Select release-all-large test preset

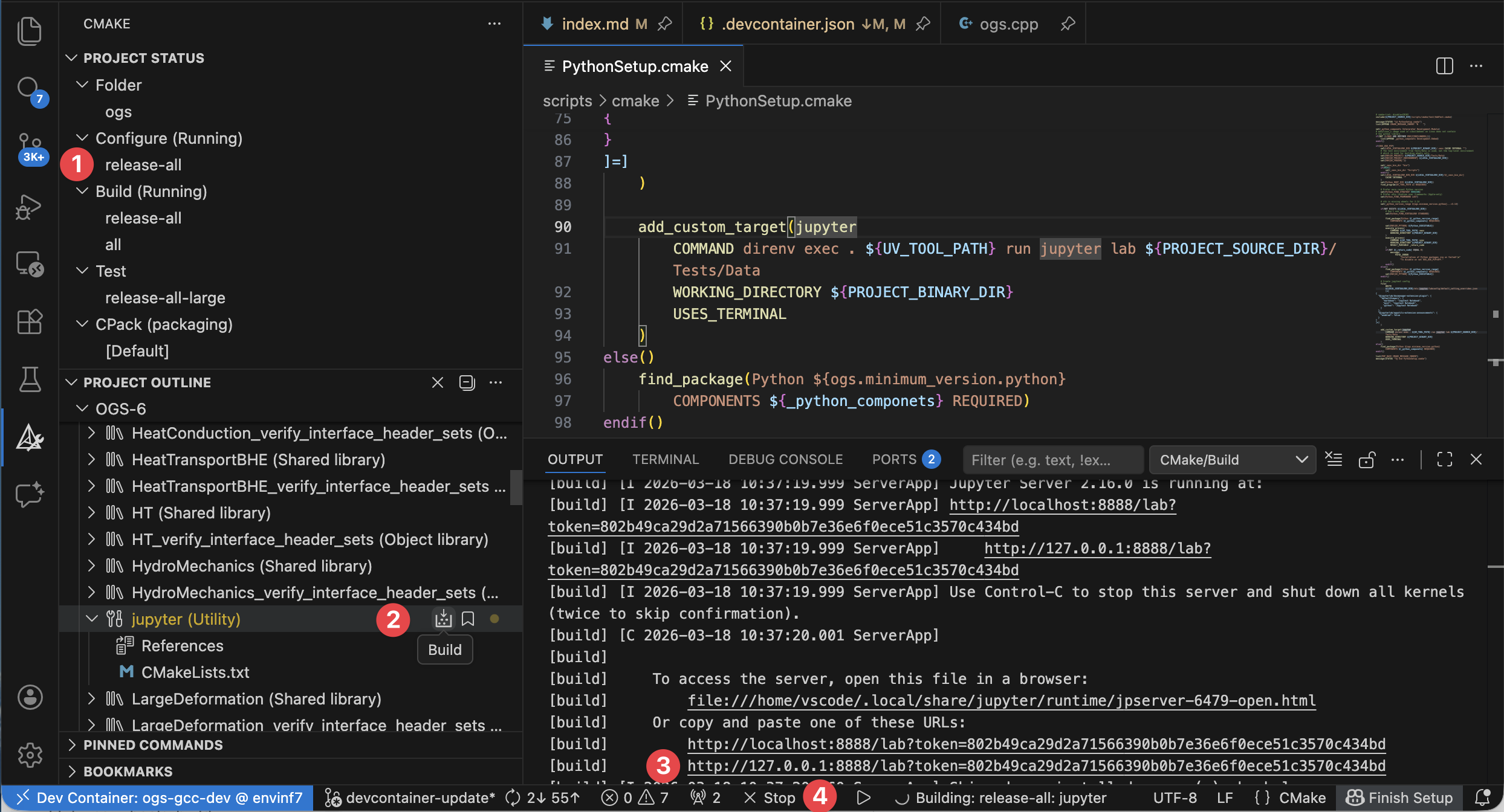coord(165,297)
